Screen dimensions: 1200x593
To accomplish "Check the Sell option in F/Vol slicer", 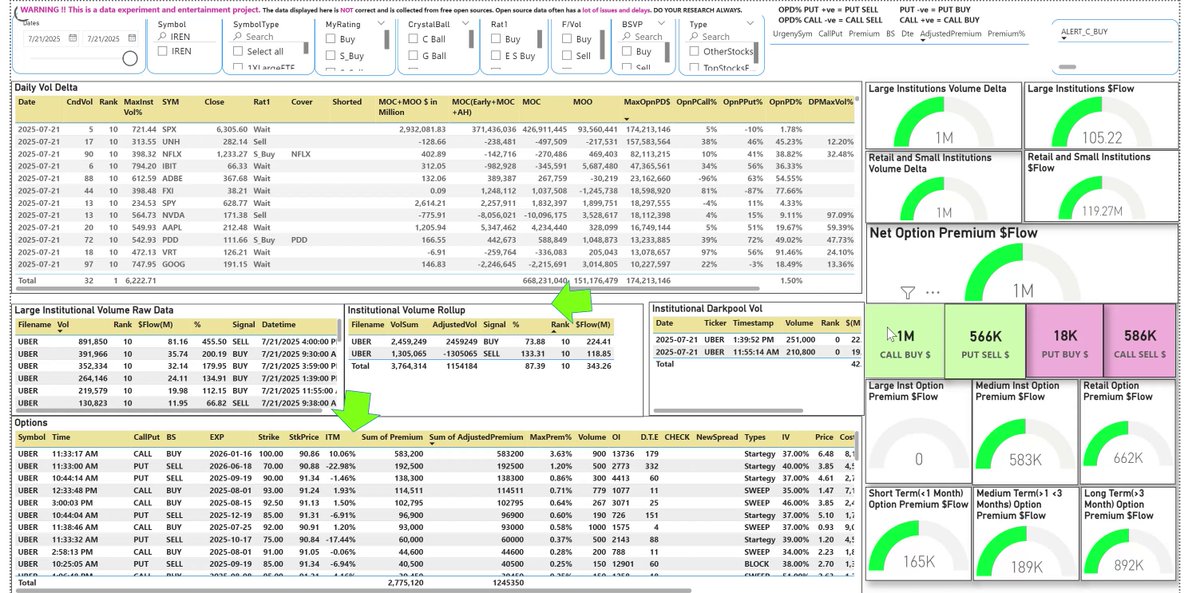I will [567, 55].
